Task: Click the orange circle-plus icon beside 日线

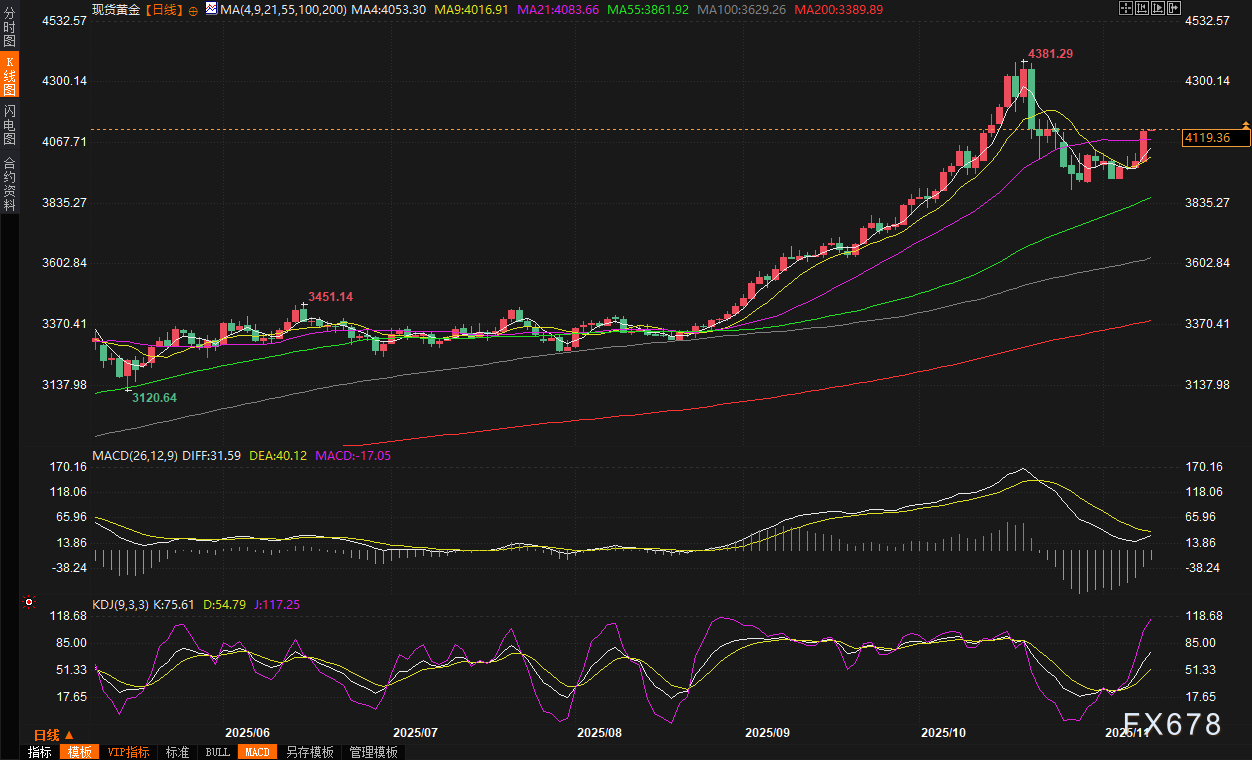Action: pos(193,9)
